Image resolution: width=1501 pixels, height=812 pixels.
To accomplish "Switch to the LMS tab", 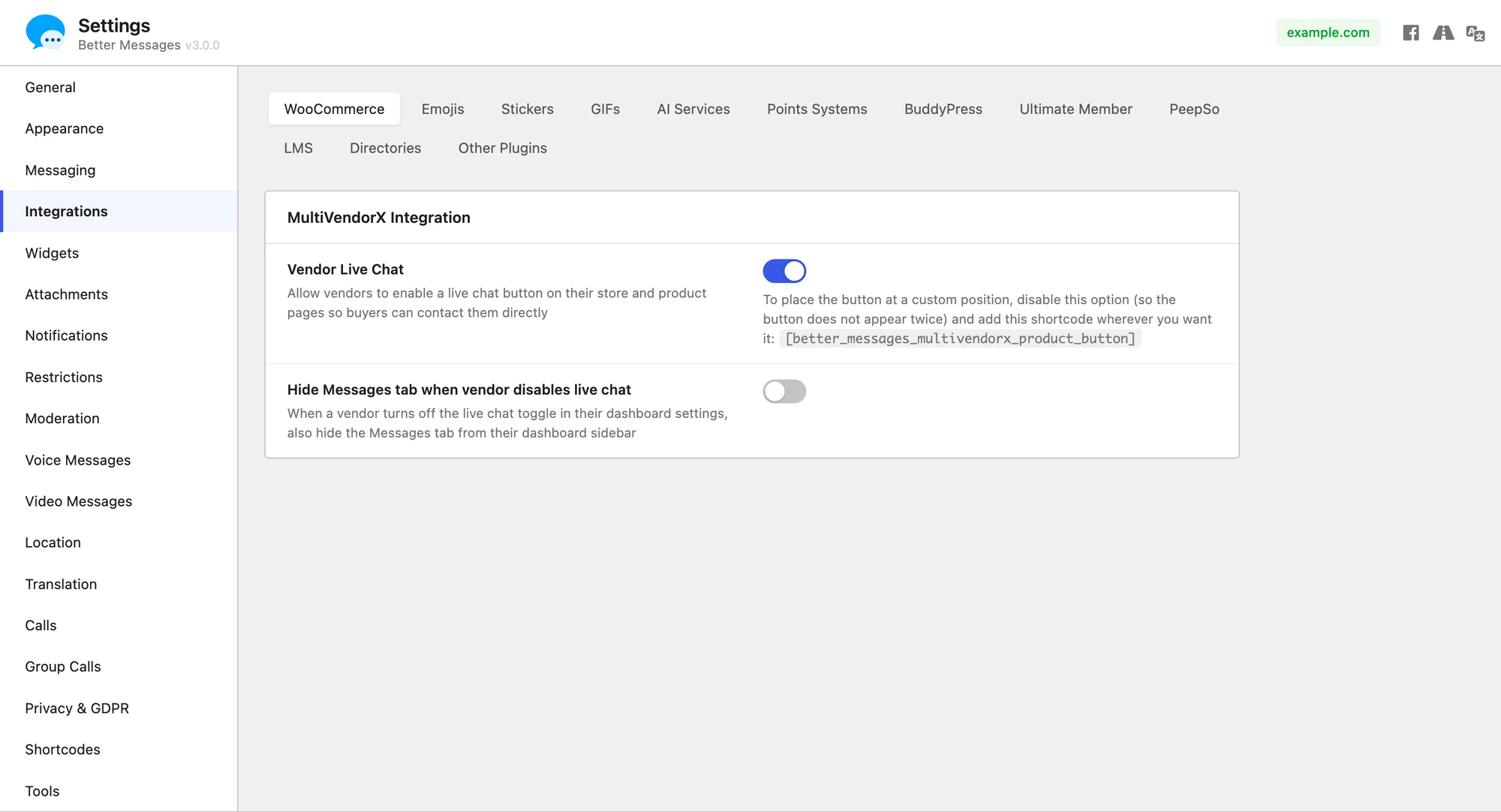I will click(298, 148).
